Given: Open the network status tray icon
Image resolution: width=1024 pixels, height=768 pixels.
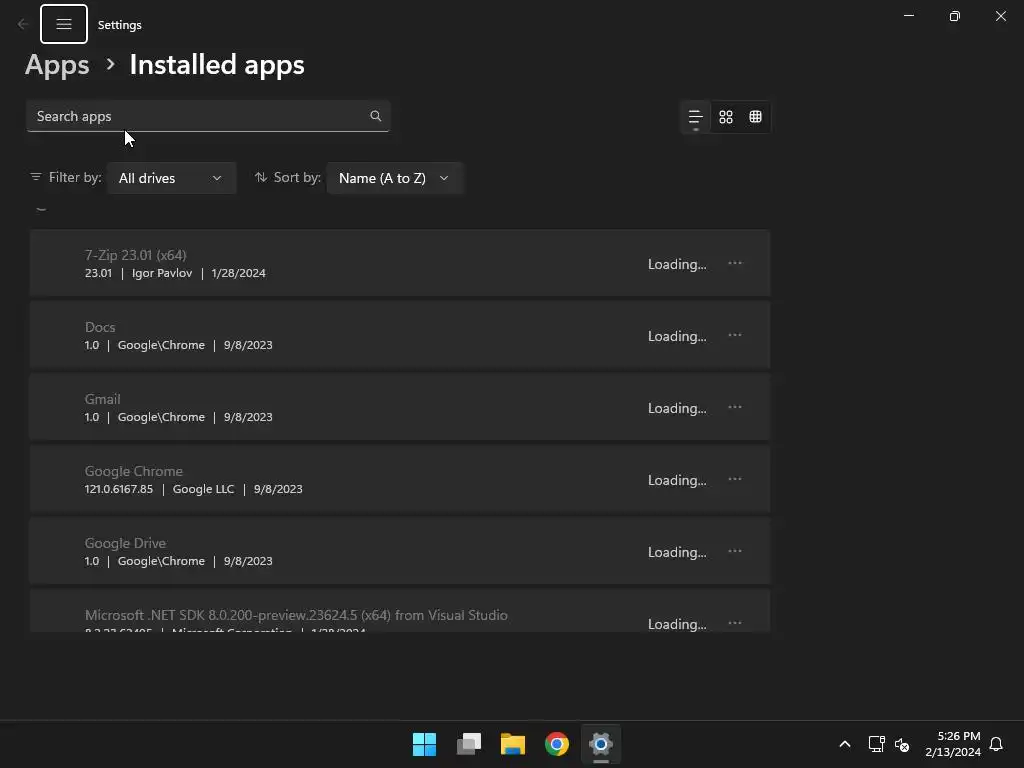Looking at the screenshot, I should point(876,744).
